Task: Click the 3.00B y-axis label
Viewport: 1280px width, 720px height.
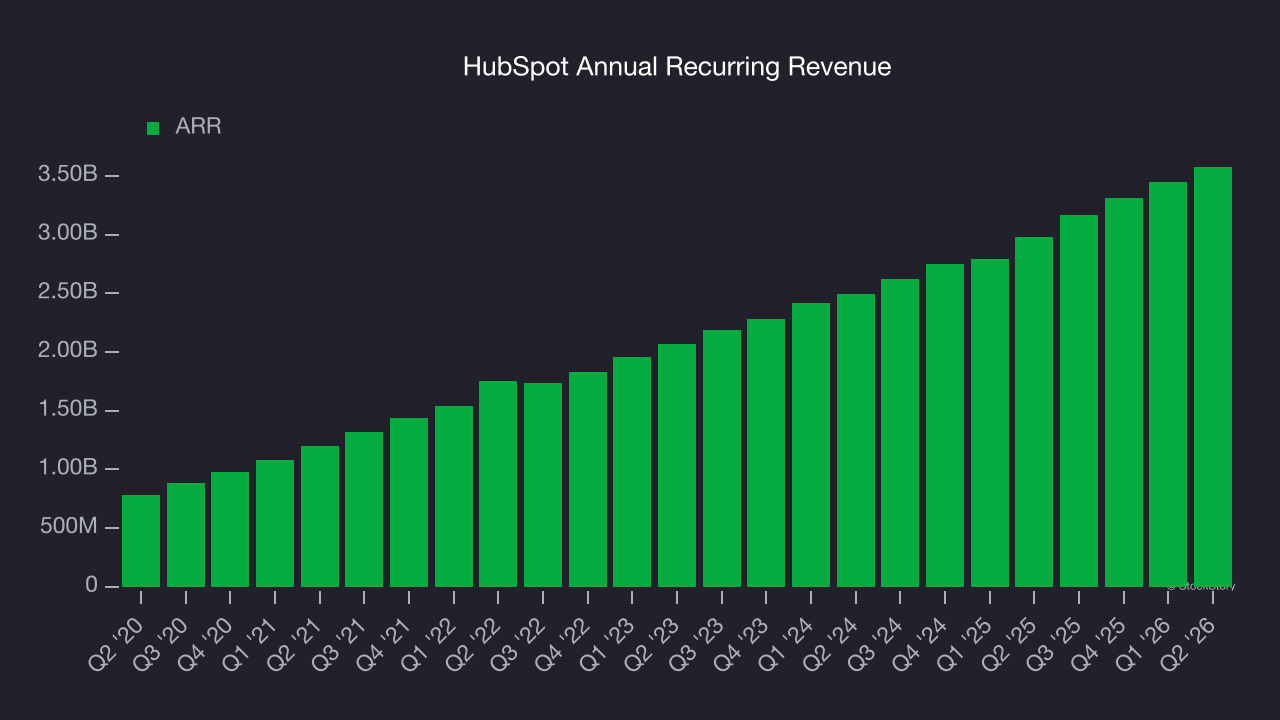Action: point(68,233)
